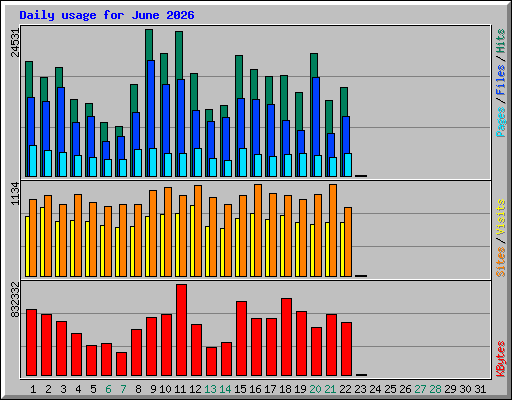The image size is (512, 400).
Task: Click the 'Visits' legend label
Action: [500, 218]
